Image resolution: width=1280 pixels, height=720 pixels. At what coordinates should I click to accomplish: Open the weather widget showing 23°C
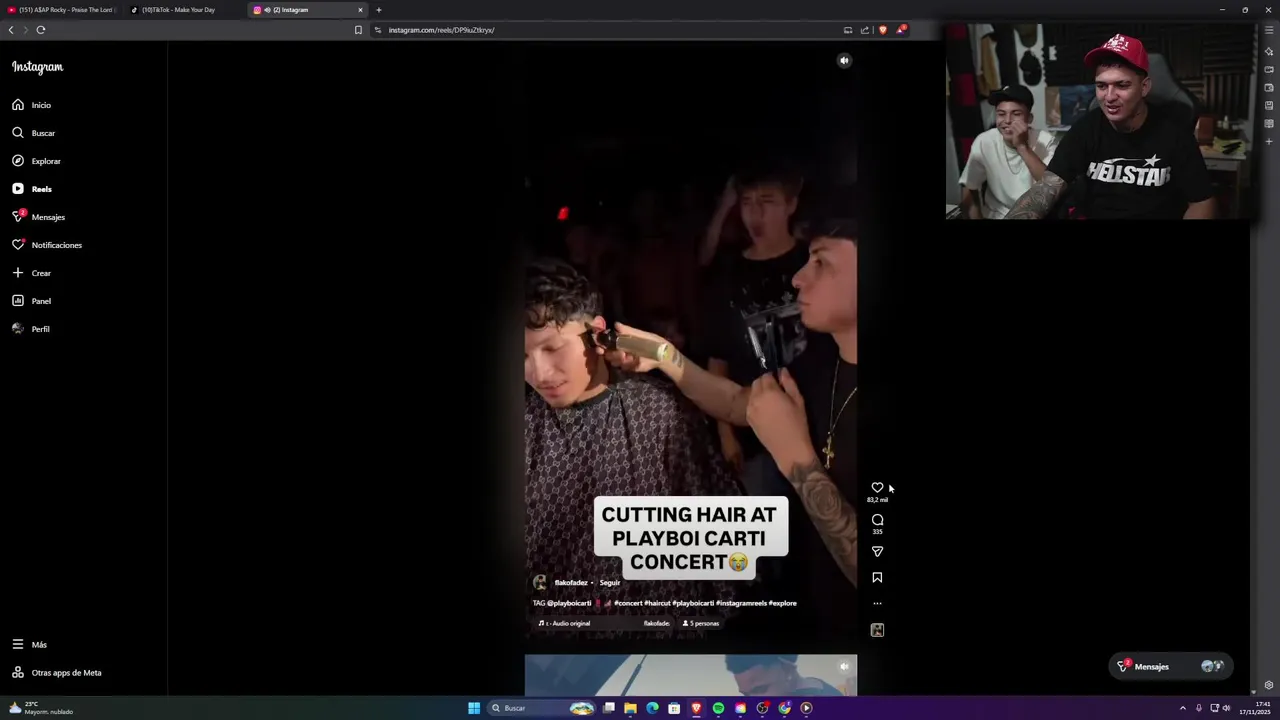coord(41,708)
